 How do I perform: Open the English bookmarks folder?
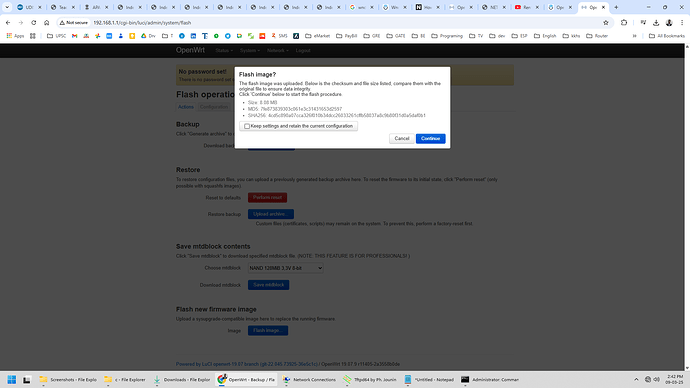[x=546, y=36]
